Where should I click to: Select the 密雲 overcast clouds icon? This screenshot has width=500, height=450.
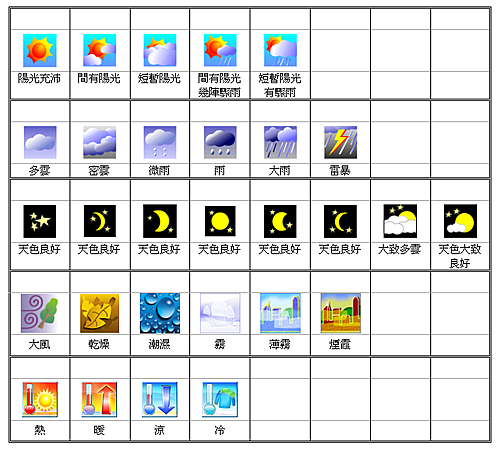point(100,142)
